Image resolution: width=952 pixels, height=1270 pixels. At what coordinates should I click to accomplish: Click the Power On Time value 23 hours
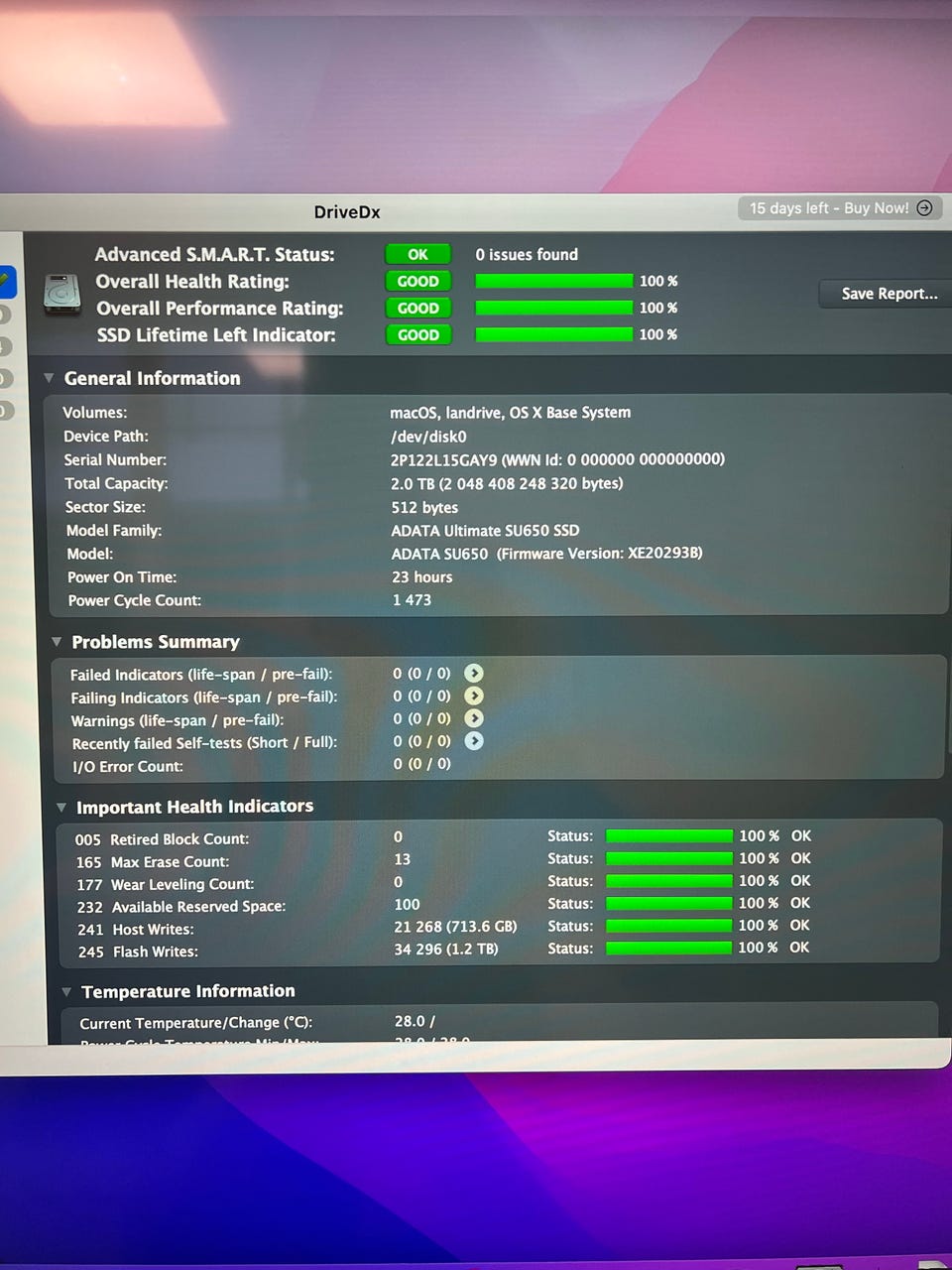pos(421,577)
